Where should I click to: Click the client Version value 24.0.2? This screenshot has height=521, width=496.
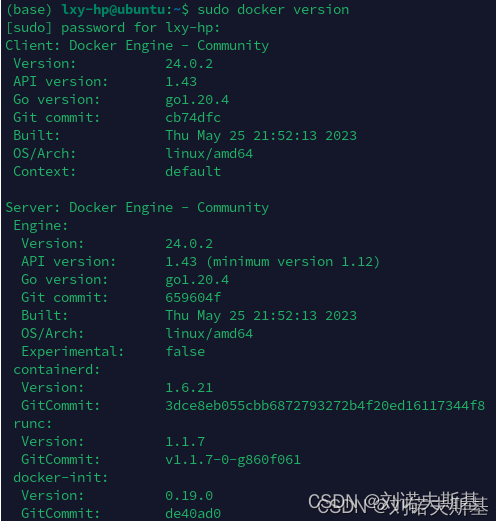click(x=189, y=64)
